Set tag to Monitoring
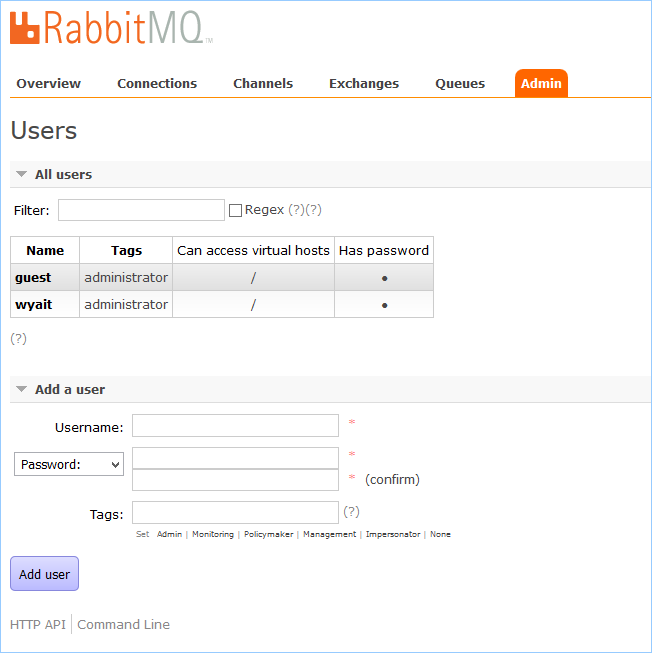This screenshot has height=653, width=652. point(213,534)
